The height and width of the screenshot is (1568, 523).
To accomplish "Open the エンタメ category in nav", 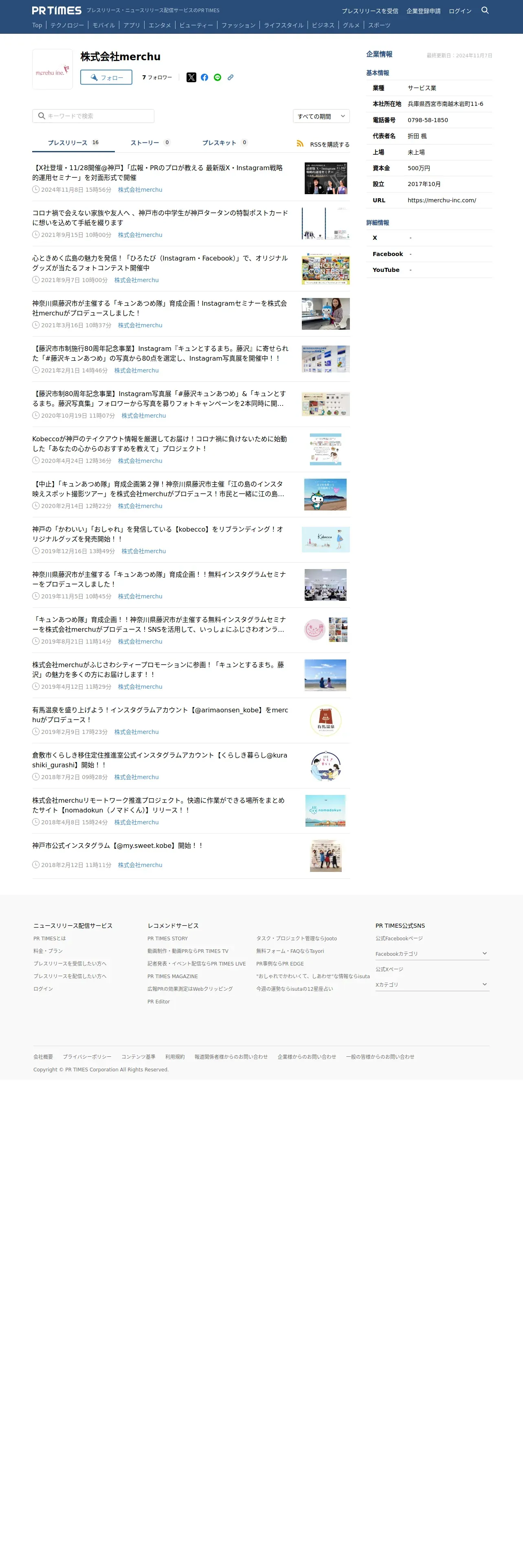I will [160, 26].
